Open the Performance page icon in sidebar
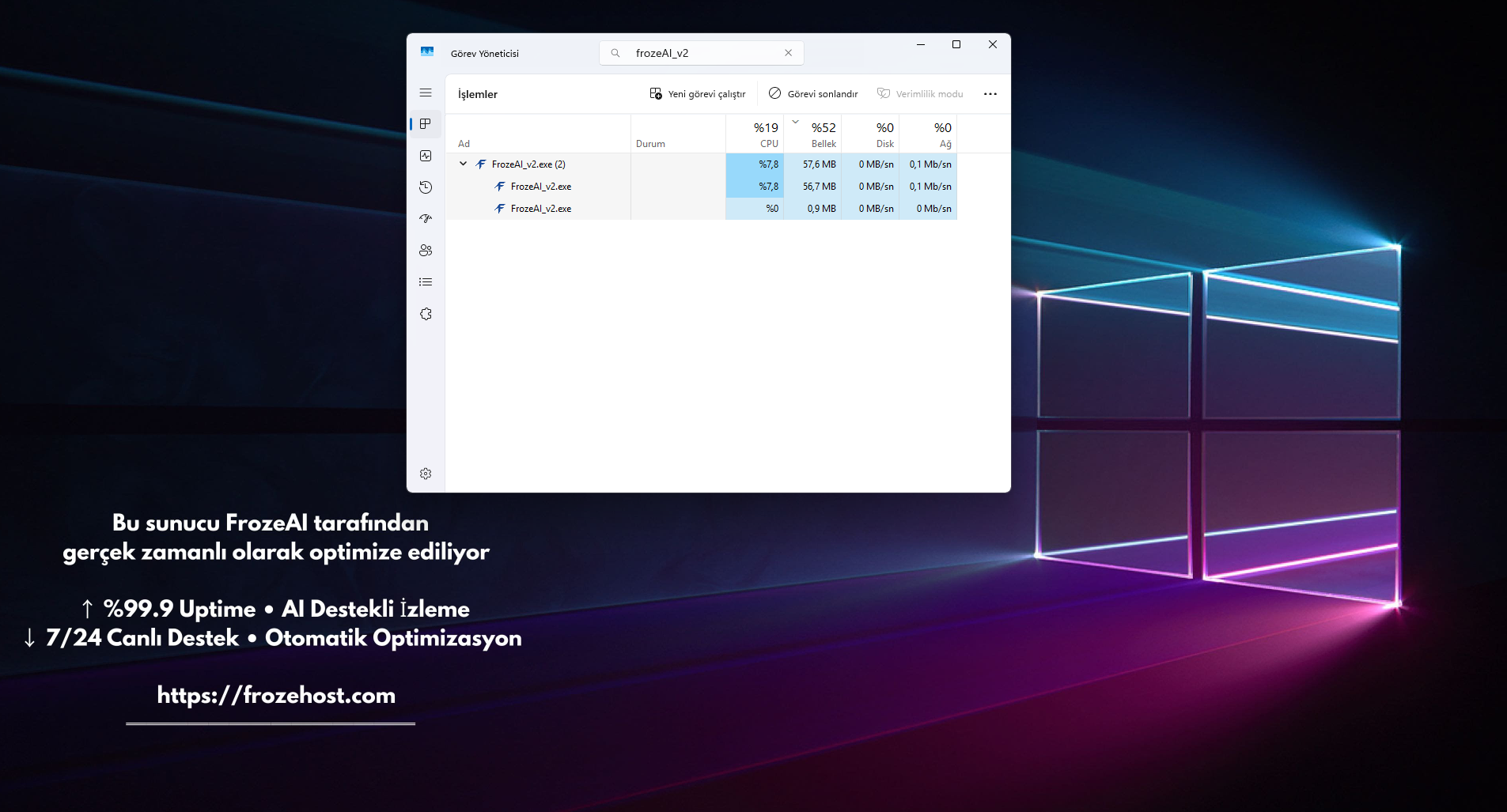This screenshot has height=812, width=1507. [x=426, y=156]
